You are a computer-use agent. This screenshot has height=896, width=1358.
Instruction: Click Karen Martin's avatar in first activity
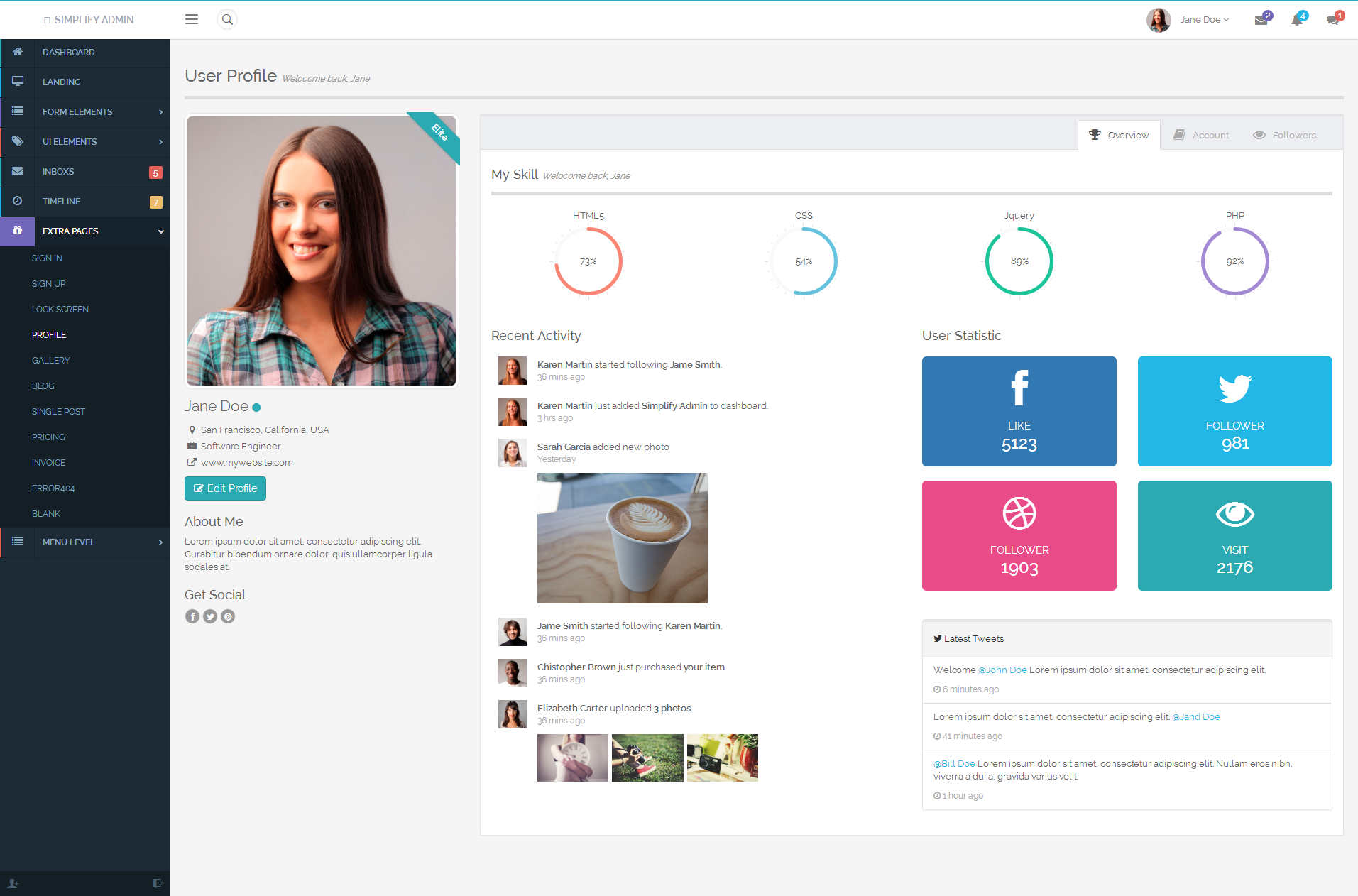click(x=512, y=371)
